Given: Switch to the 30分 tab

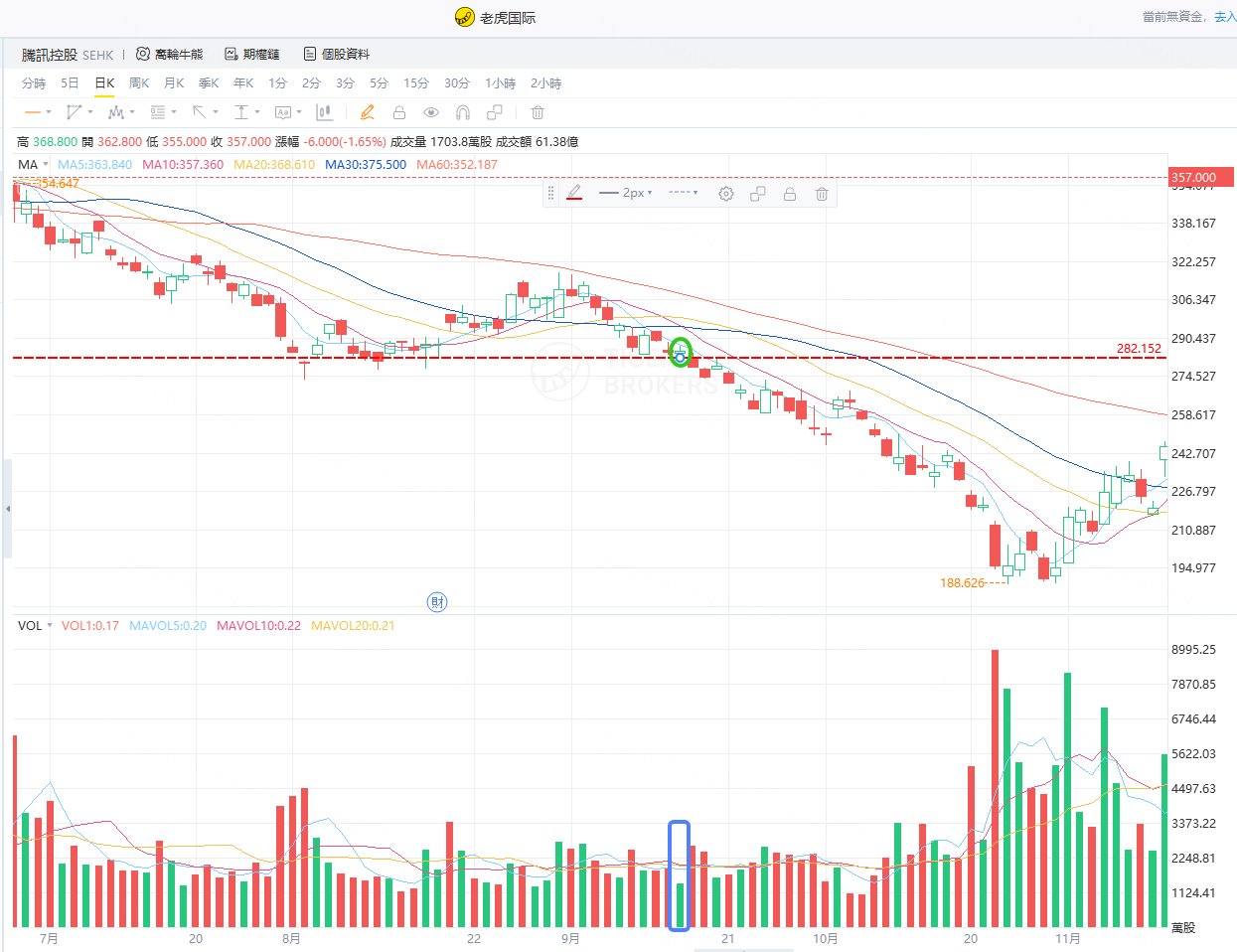Looking at the screenshot, I should pyautogui.click(x=457, y=83).
